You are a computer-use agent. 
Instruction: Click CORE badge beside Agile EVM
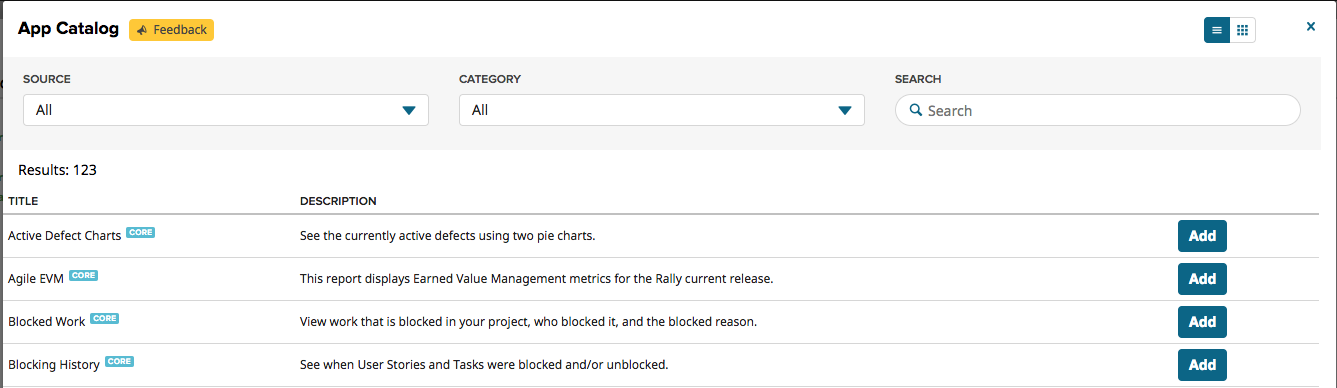pos(84,275)
